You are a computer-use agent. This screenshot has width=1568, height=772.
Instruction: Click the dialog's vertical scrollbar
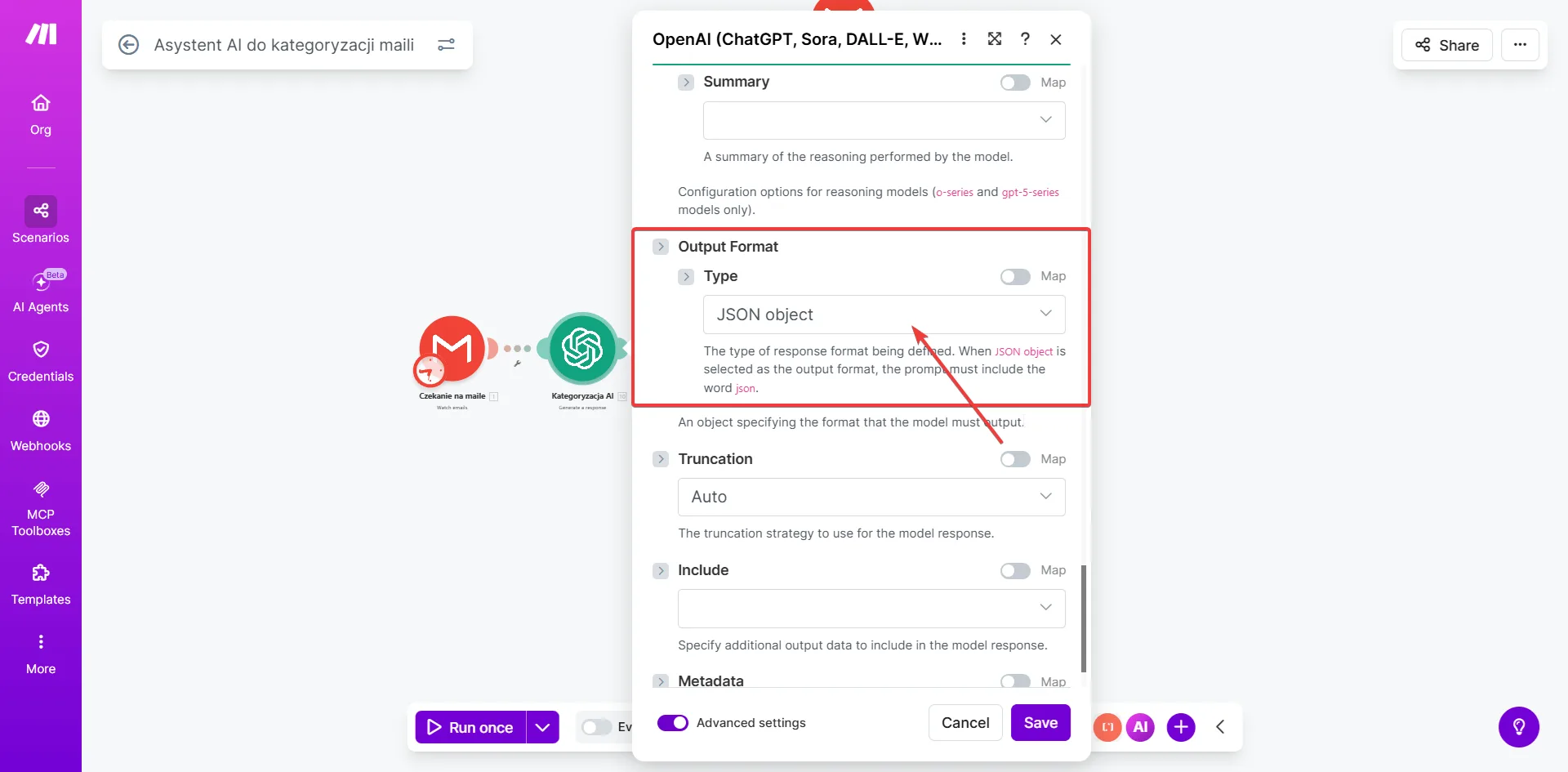pyautogui.click(x=1084, y=618)
